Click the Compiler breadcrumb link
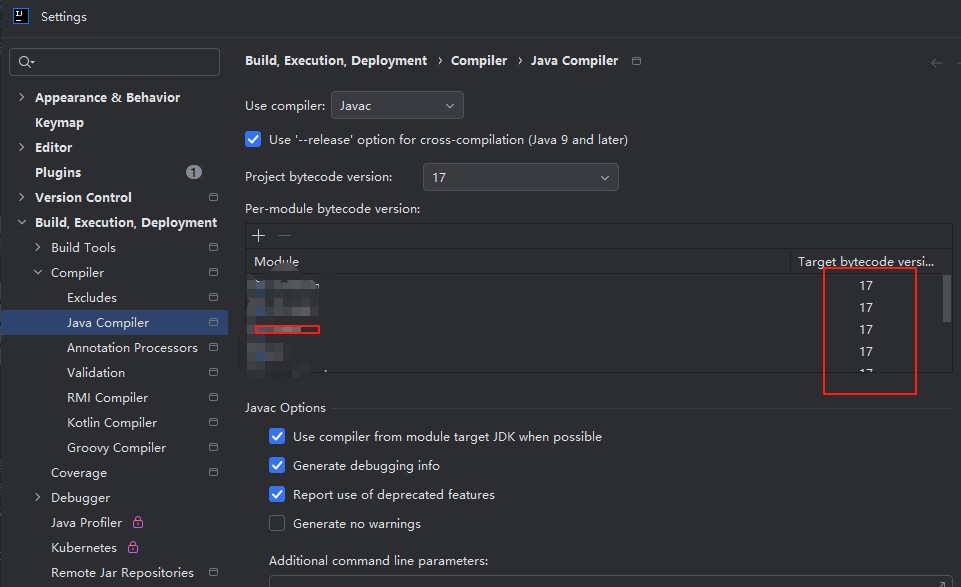 point(479,61)
